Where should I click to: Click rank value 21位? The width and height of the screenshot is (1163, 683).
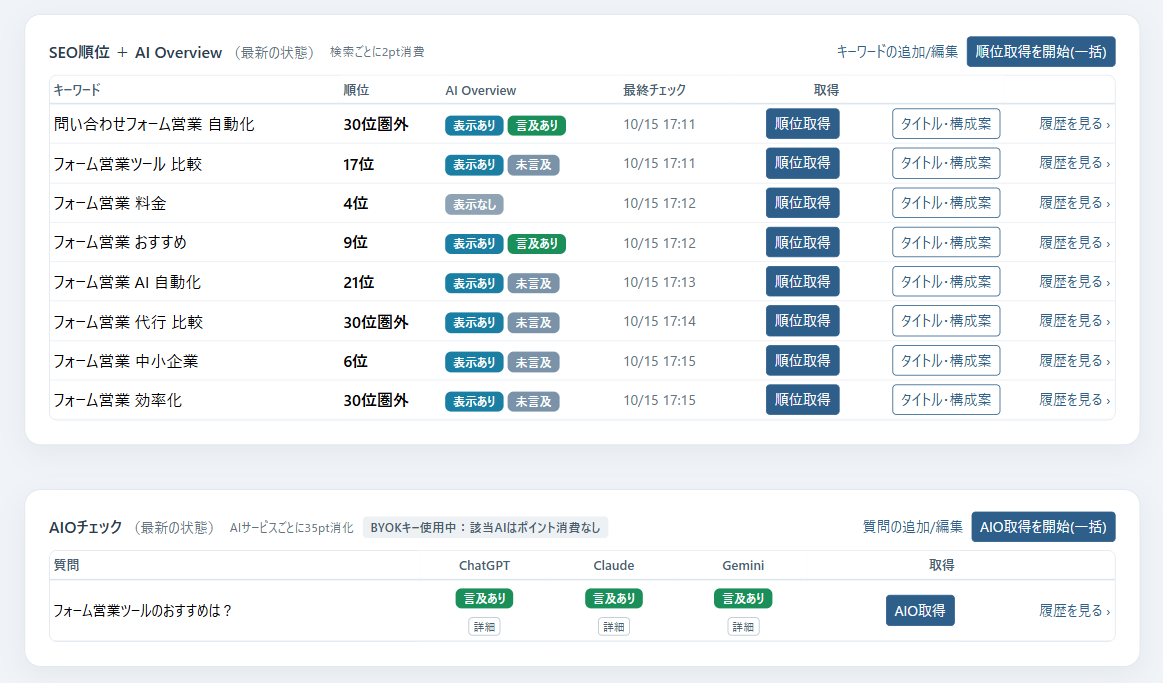(358, 283)
